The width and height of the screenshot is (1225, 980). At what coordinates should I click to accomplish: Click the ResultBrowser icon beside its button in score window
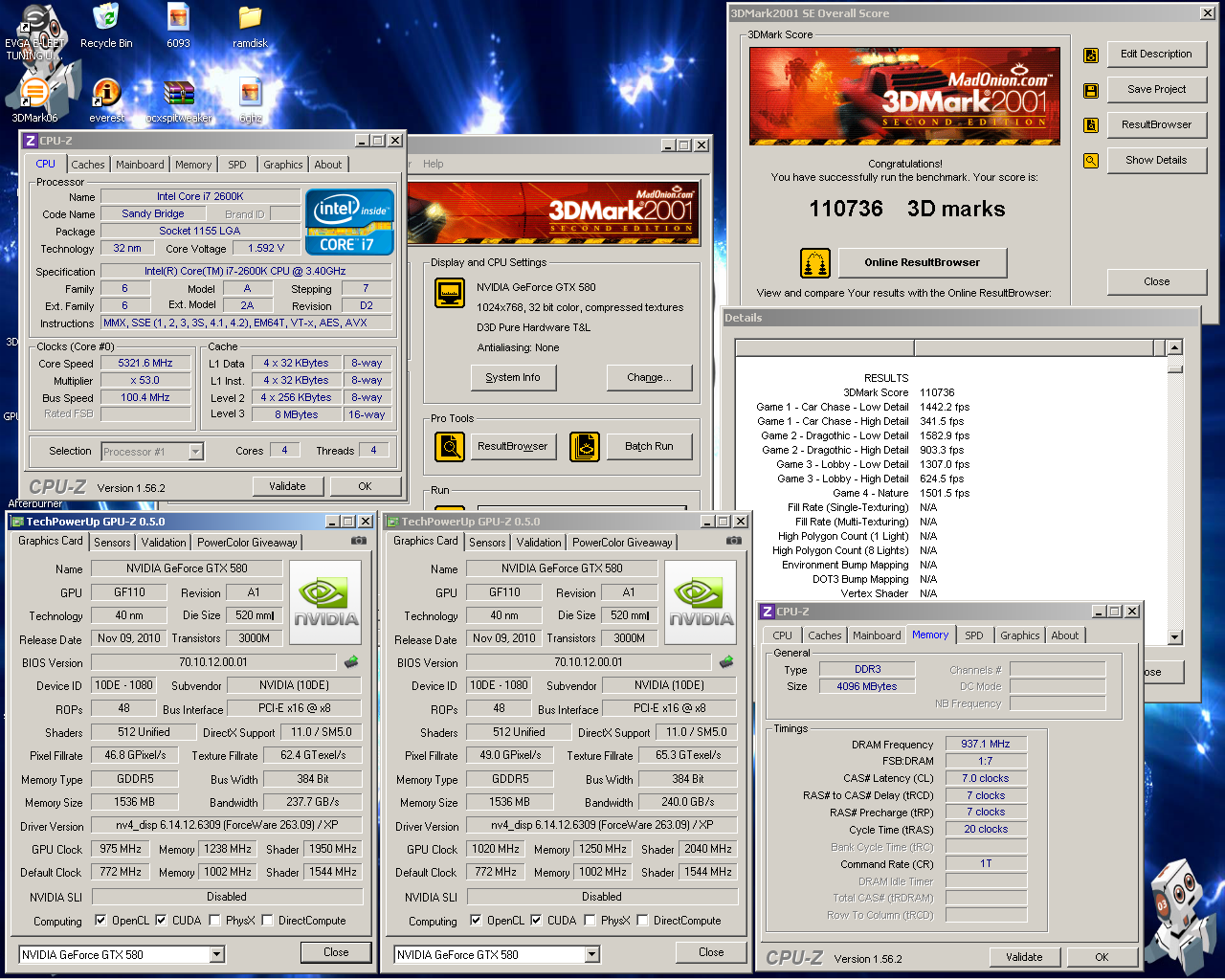(1091, 125)
